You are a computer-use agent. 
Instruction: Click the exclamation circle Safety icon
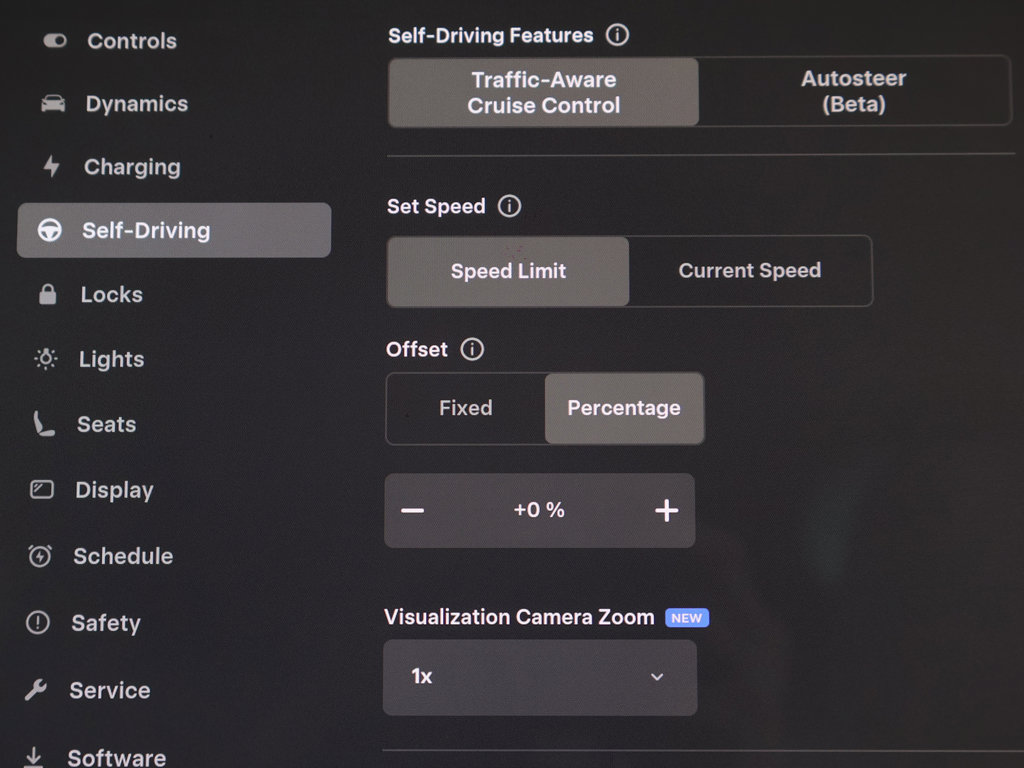coord(38,622)
